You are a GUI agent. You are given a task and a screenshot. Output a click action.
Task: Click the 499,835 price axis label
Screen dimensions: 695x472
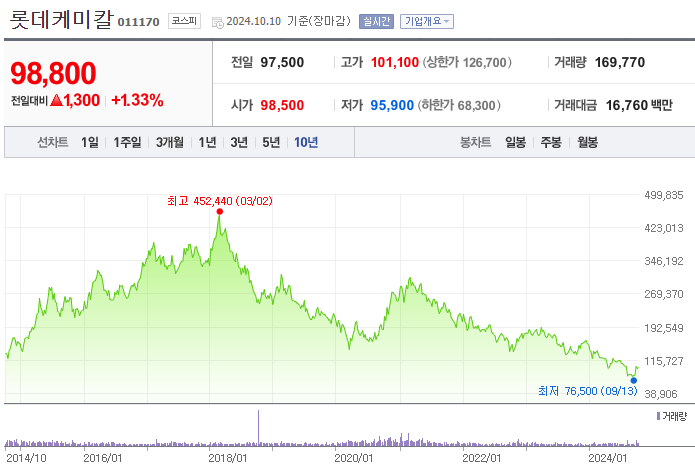(664, 195)
